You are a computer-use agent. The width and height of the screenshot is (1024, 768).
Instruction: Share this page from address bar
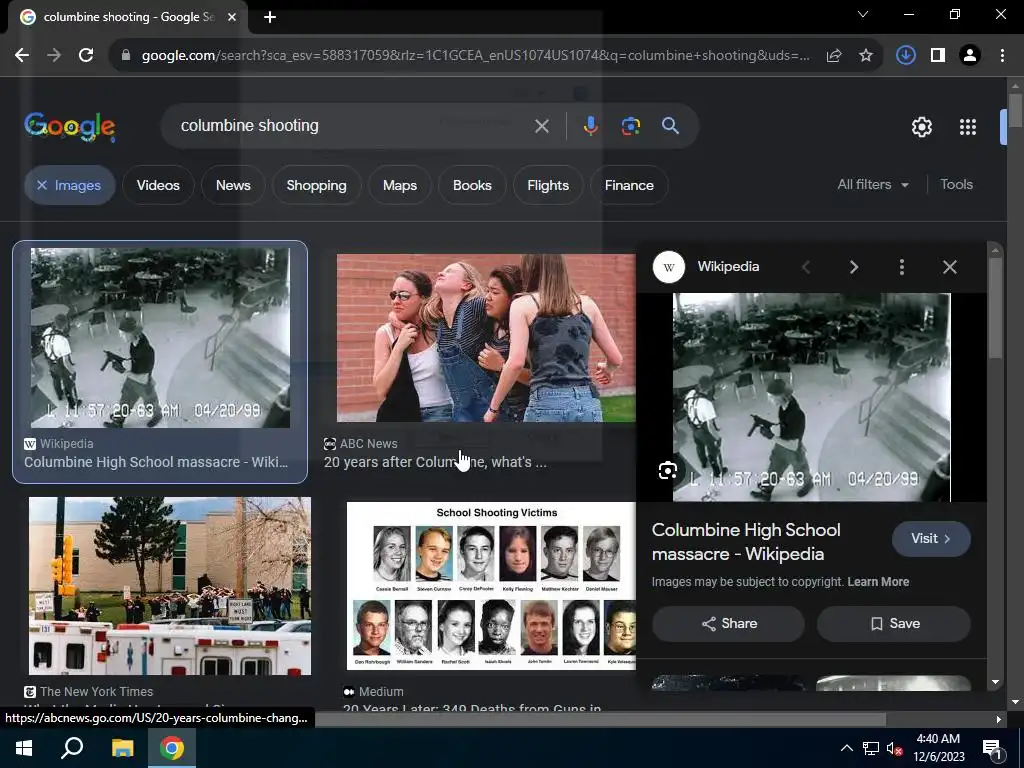point(834,56)
